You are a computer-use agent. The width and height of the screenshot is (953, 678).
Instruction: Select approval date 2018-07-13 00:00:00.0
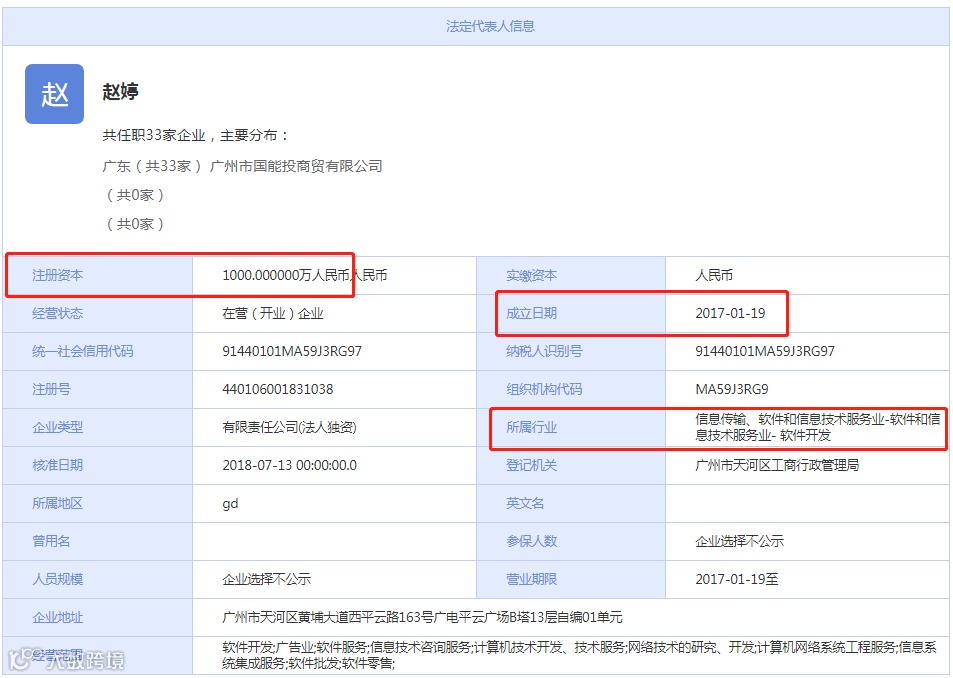(289, 465)
